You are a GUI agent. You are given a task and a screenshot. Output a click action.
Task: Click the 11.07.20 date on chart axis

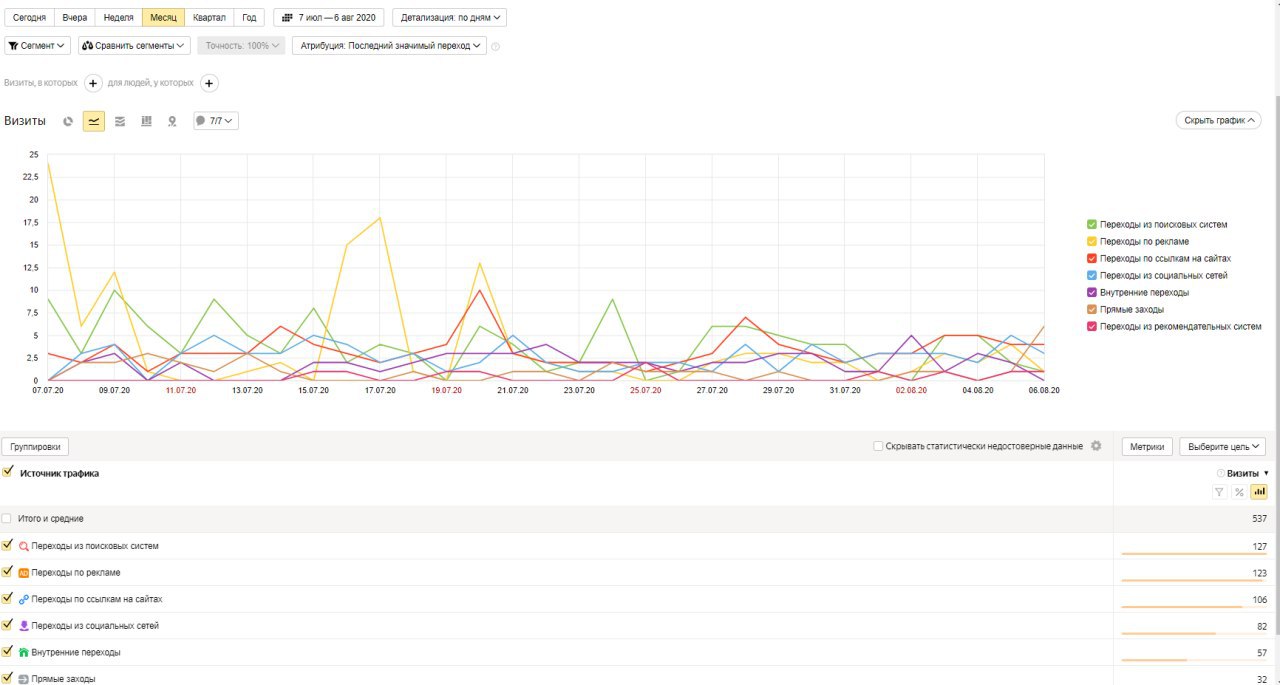coord(180,391)
